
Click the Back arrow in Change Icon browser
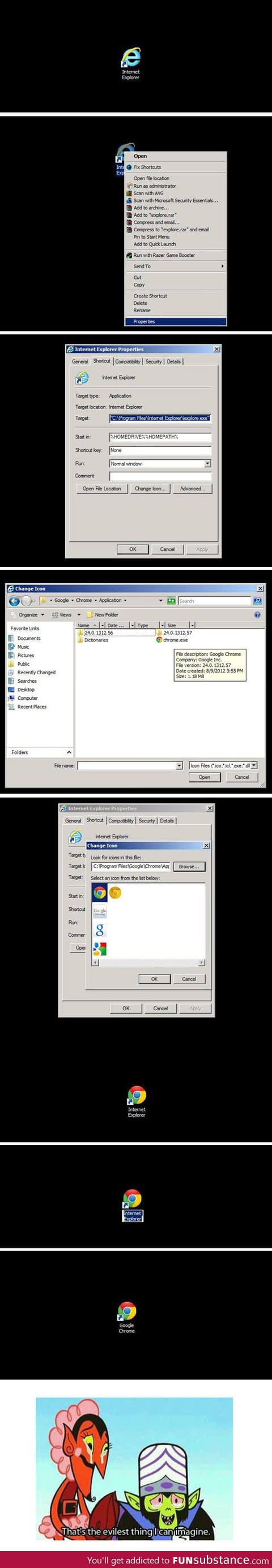point(14,601)
